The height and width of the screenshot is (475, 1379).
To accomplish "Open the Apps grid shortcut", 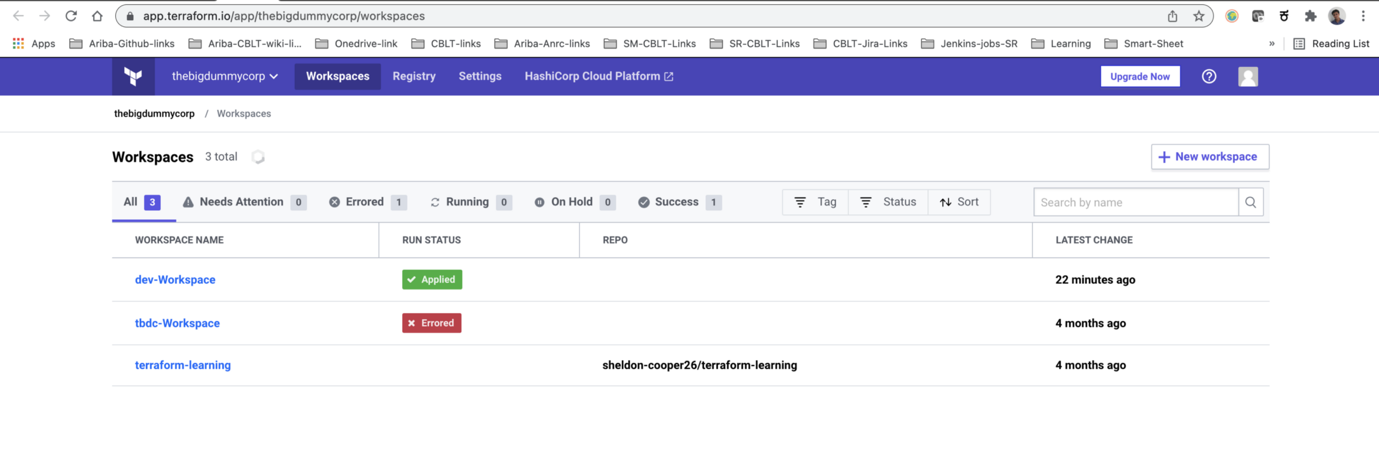I will [33, 44].
